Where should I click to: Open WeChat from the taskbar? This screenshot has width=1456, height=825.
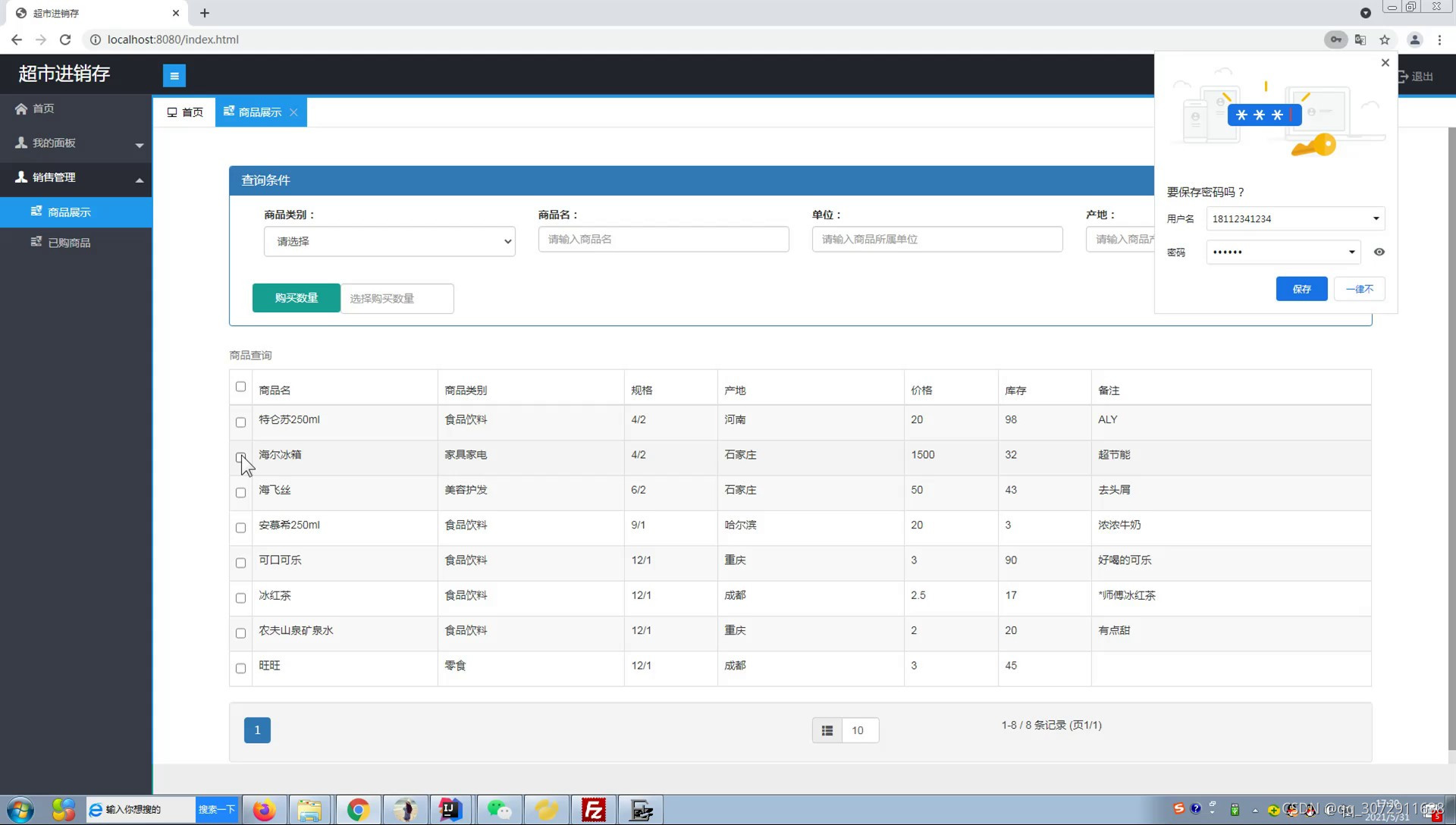tap(498, 810)
